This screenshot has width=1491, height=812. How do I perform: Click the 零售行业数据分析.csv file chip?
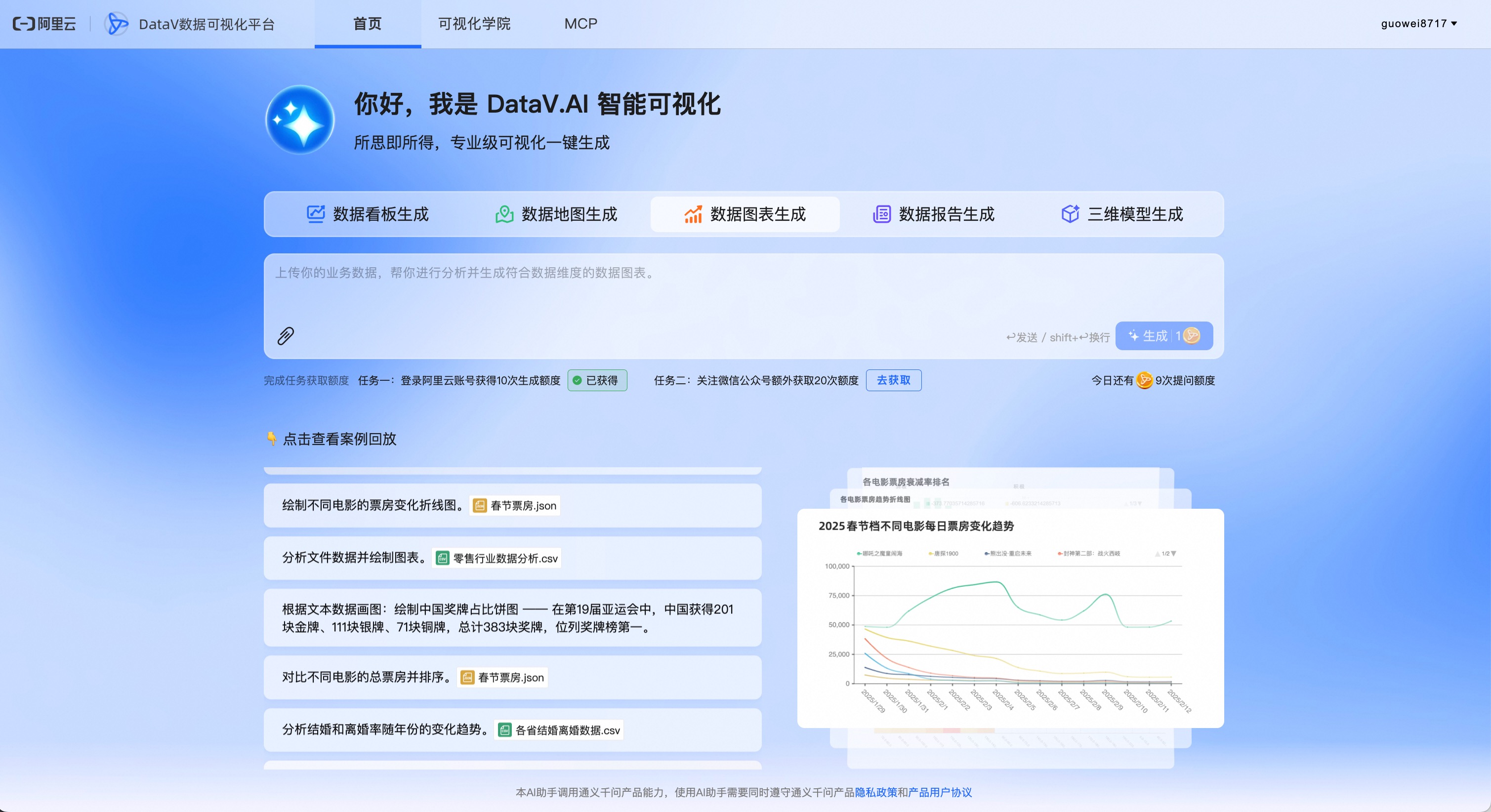coord(497,558)
